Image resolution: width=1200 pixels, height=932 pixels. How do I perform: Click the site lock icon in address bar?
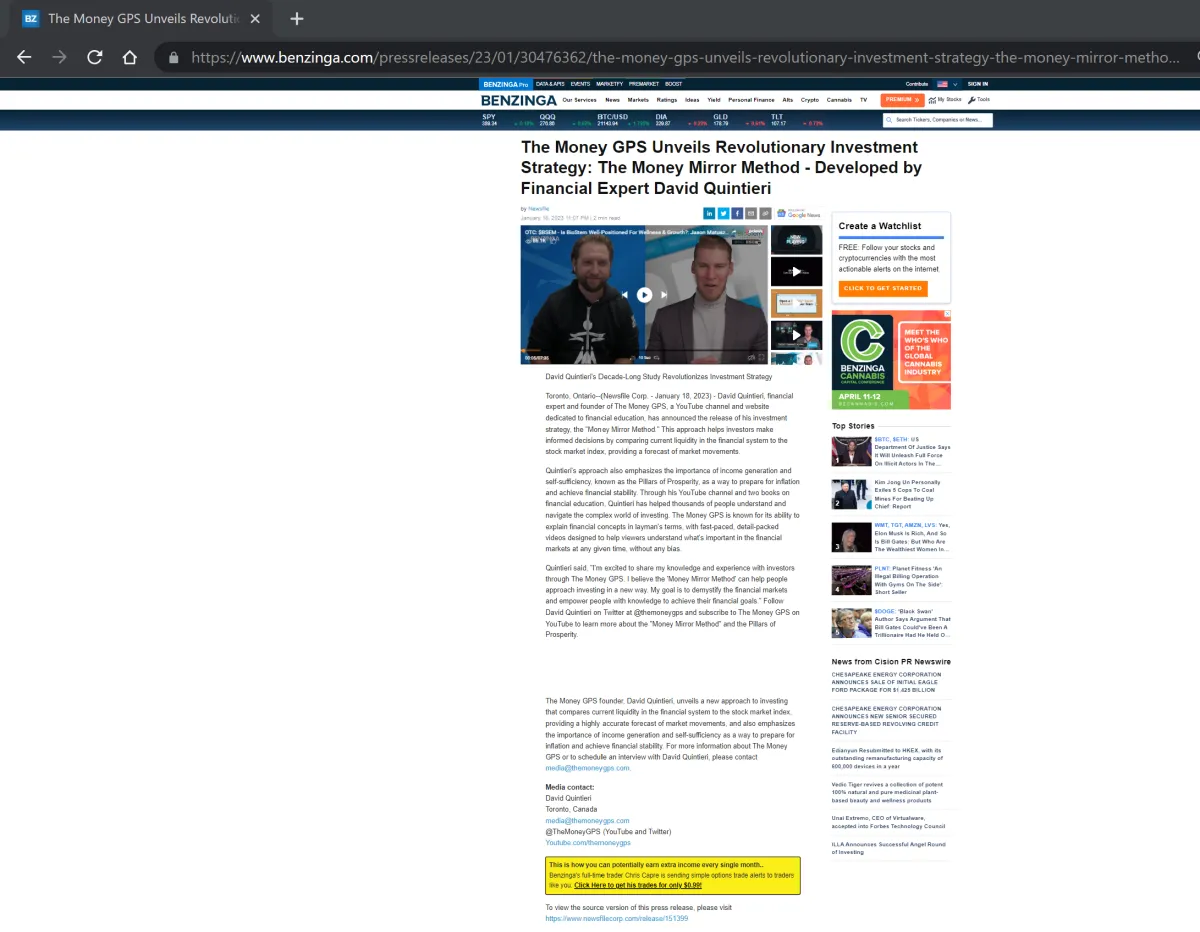(173, 58)
